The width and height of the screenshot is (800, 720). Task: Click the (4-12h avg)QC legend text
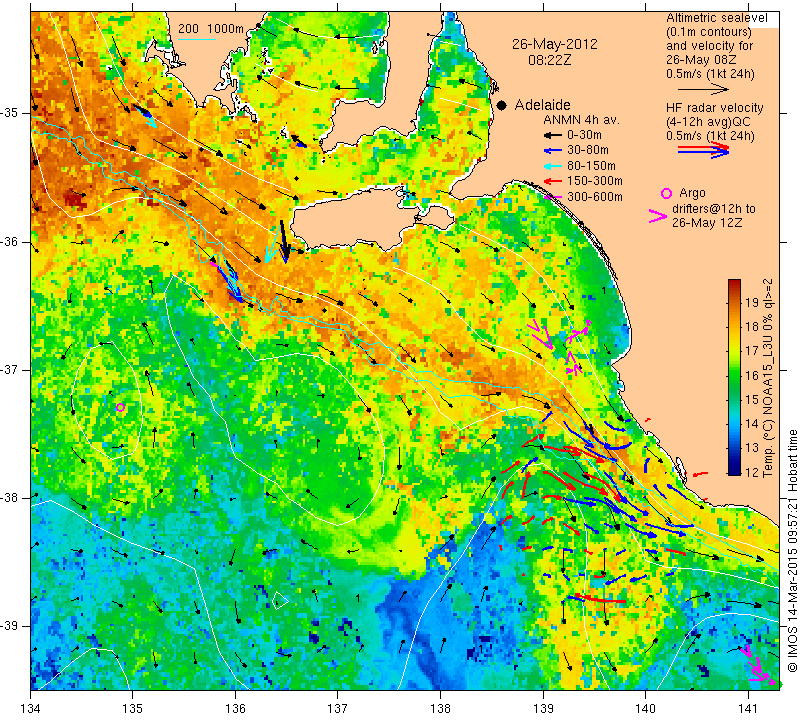[708, 122]
